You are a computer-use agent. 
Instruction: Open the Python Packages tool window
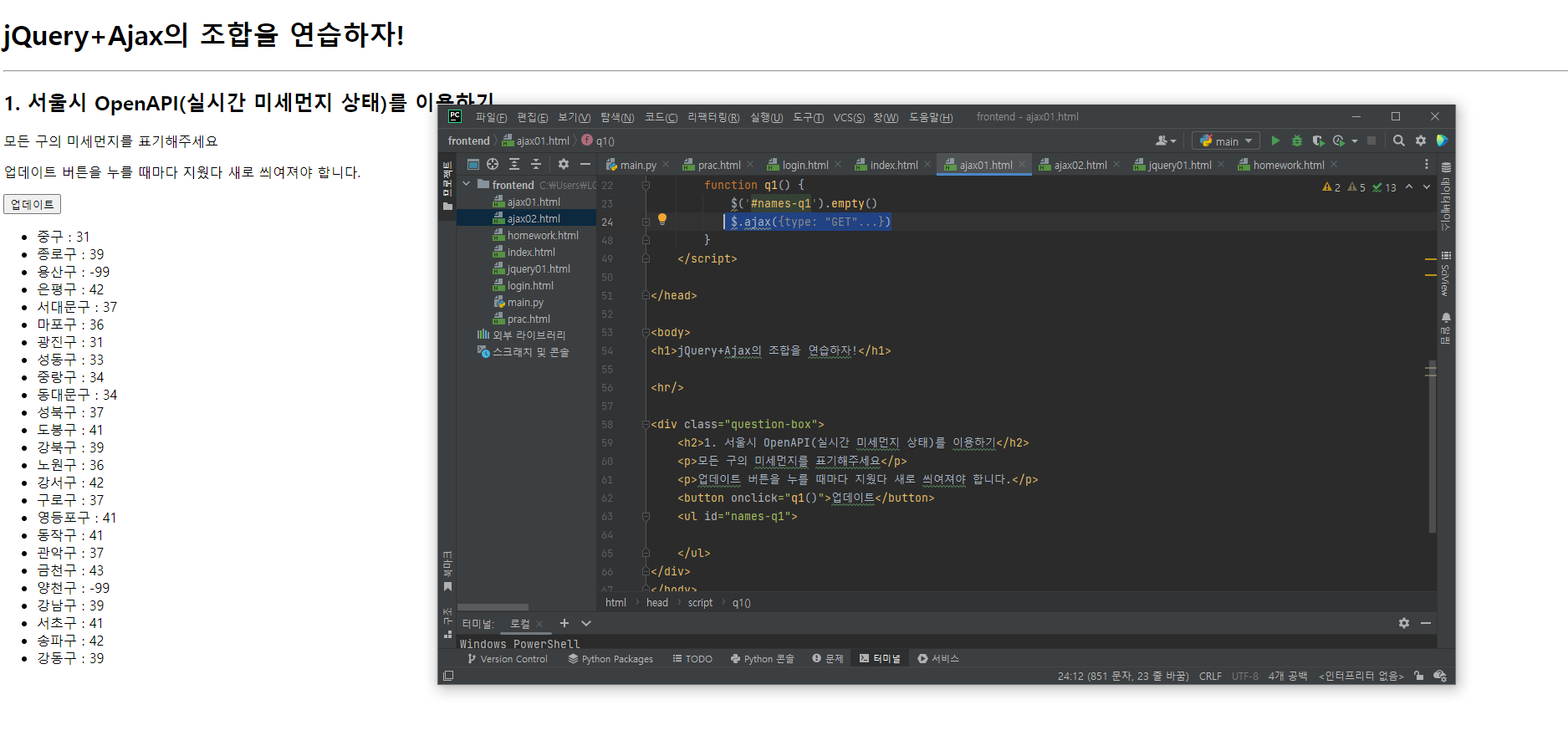pos(610,659)
